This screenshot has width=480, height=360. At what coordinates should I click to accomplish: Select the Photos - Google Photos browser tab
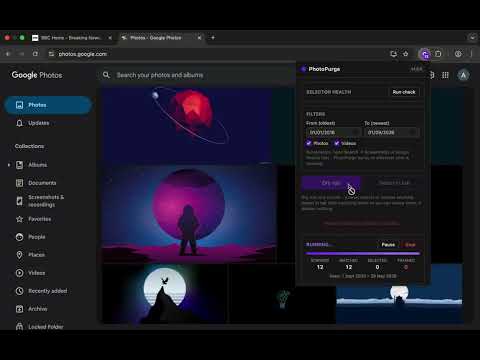point(162,38)
